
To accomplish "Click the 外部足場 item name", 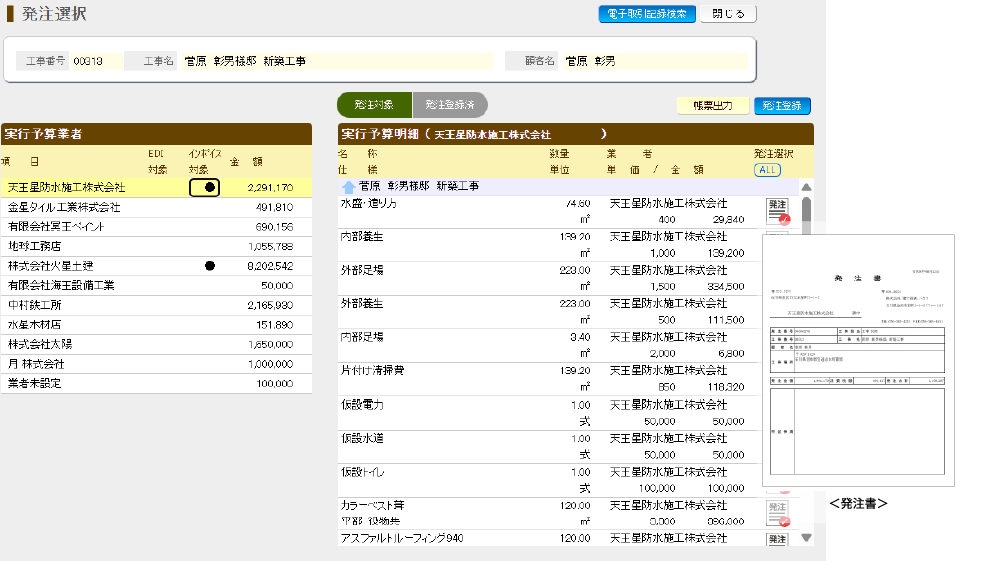I will click(x=362, y=270).
